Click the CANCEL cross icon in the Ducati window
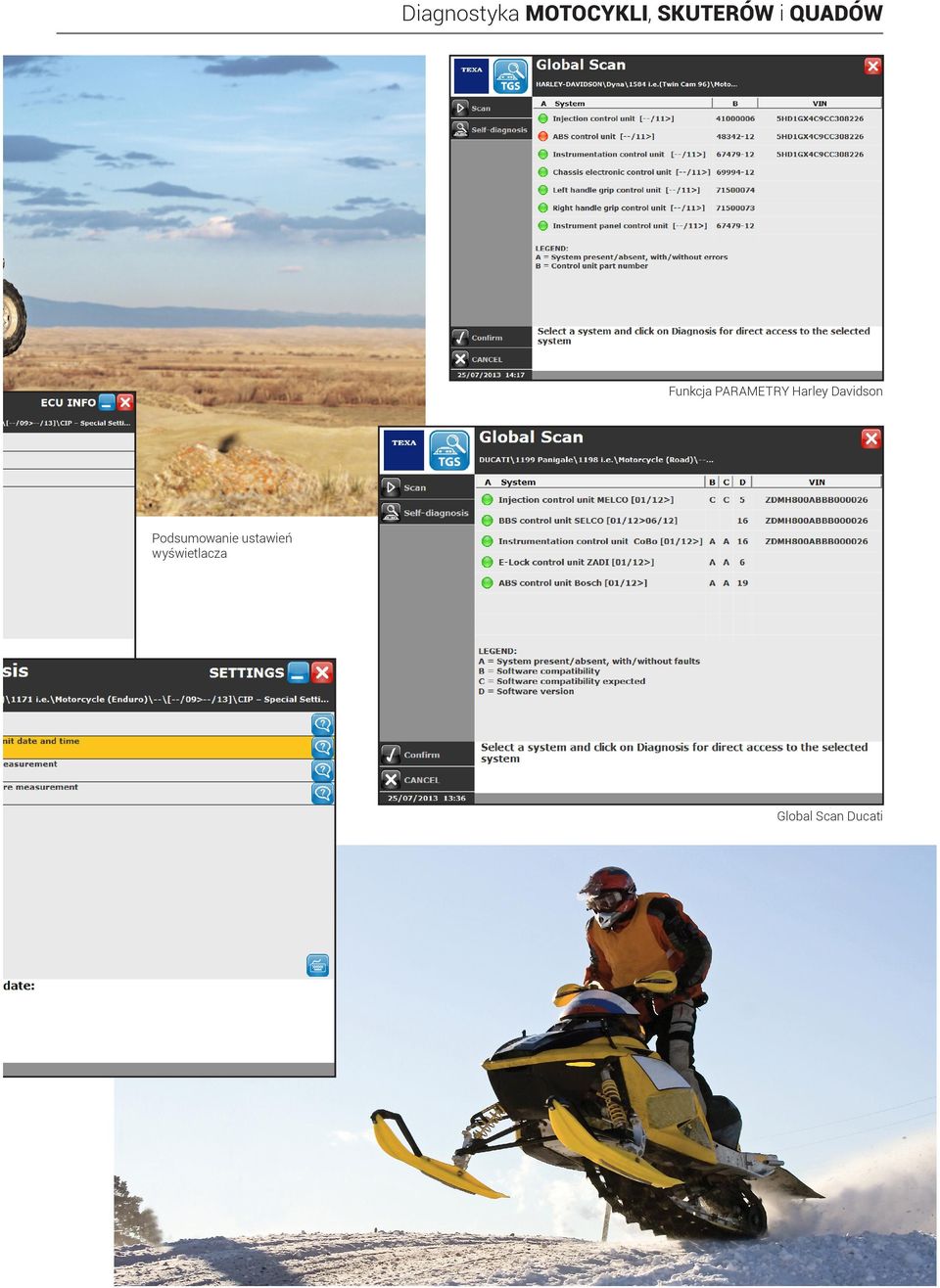This screenshot has height=1288, width=940. [391, 779]
